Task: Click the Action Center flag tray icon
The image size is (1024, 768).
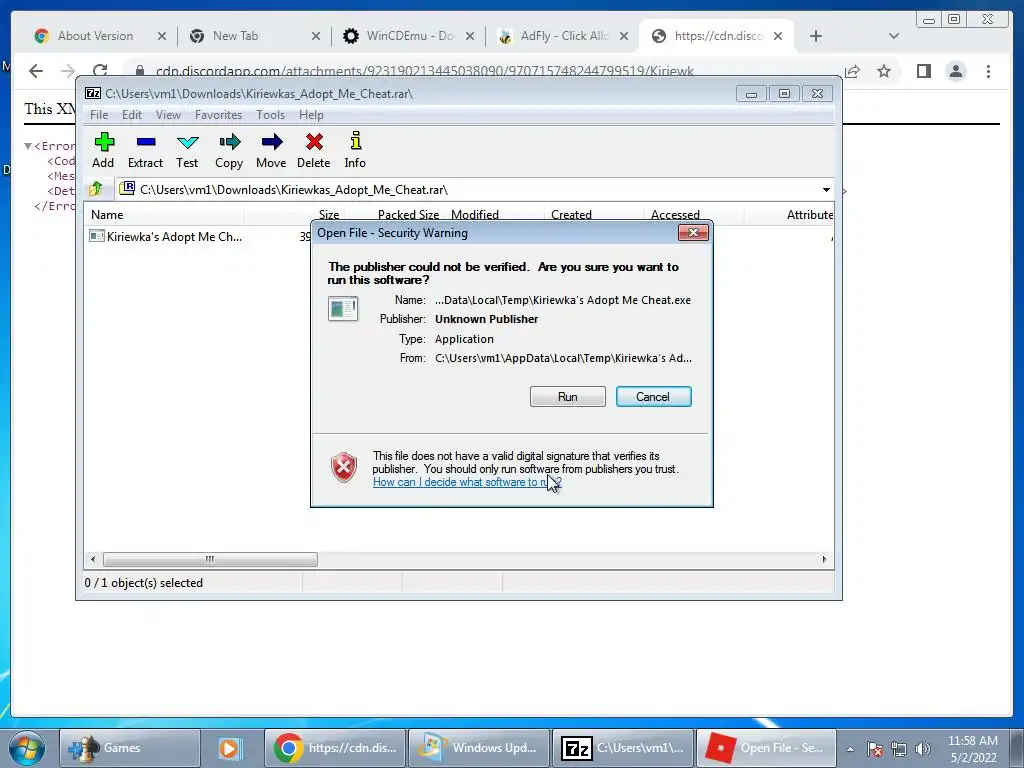Action: pyautogui.click(x=875, y=749)
